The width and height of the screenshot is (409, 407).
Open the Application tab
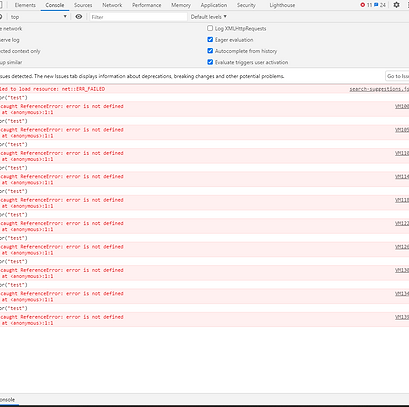tap(214, 5)
